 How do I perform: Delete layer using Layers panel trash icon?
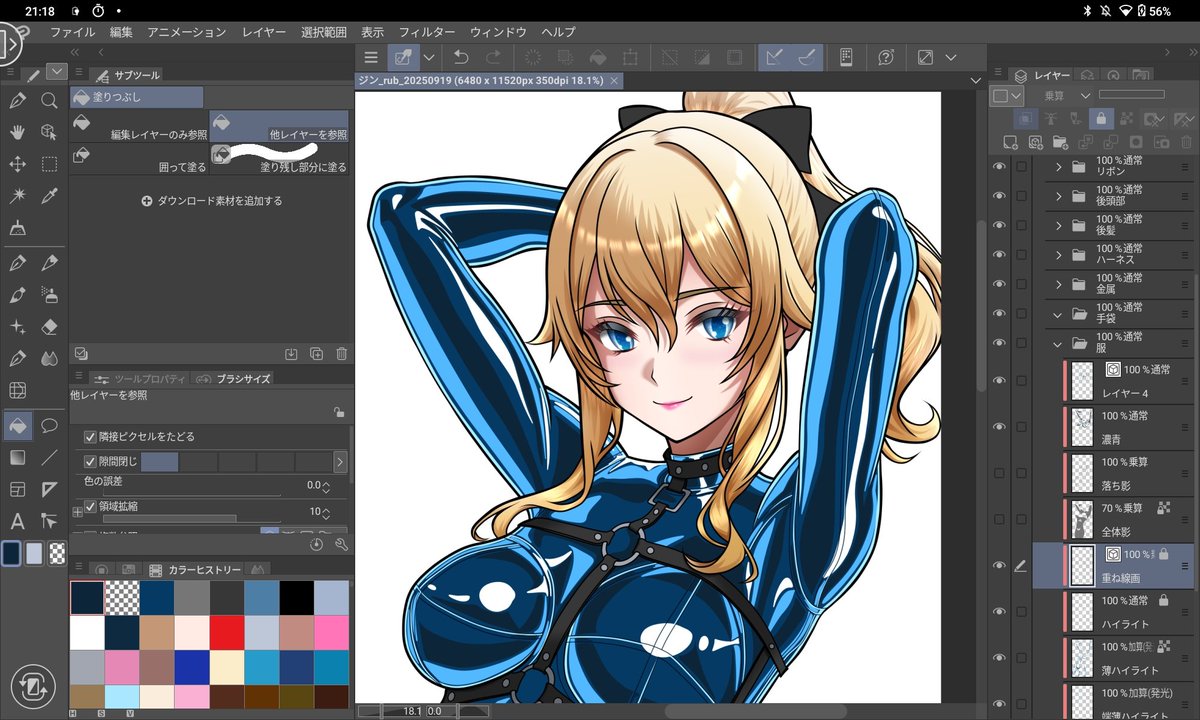1184,142
